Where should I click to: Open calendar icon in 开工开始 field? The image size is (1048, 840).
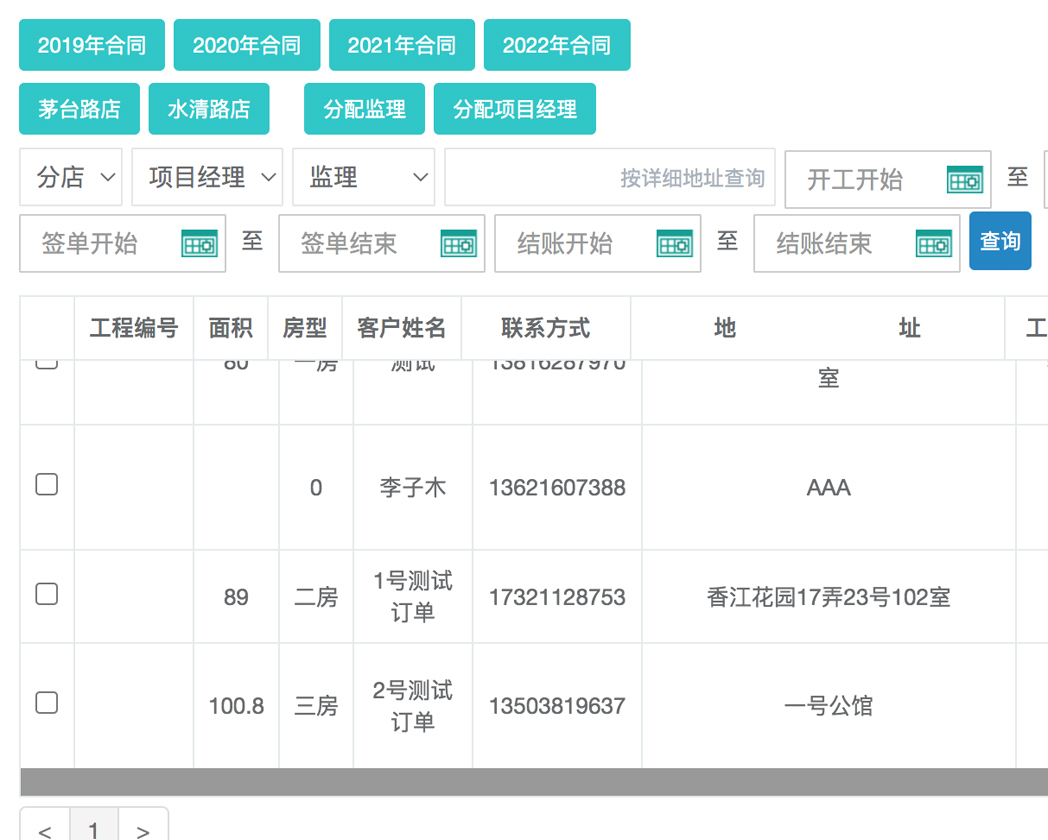pos(964,180)
